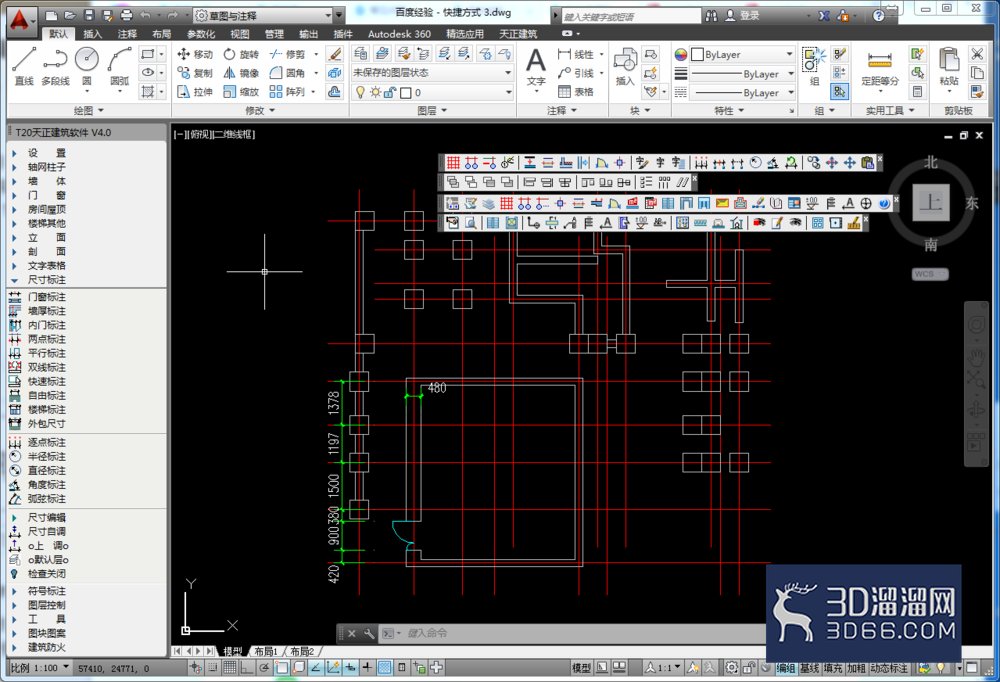Screen dimensions: 1000x682
Task: Switch to the 注释 ribbon tab
Action: click(x=127, y=34)
